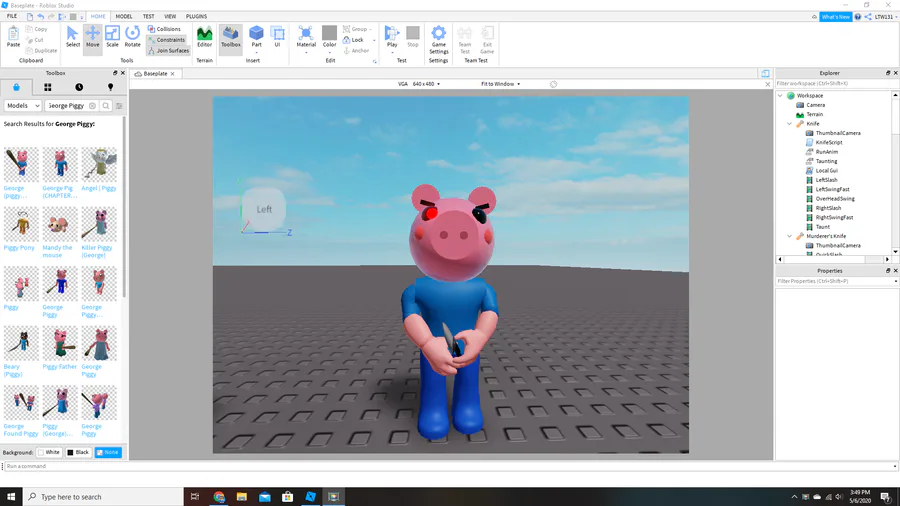The height and width of the screenshot is (506, 900).
Task: Select the Angel | Piggy model thumbnail
Action: point(99,164)
